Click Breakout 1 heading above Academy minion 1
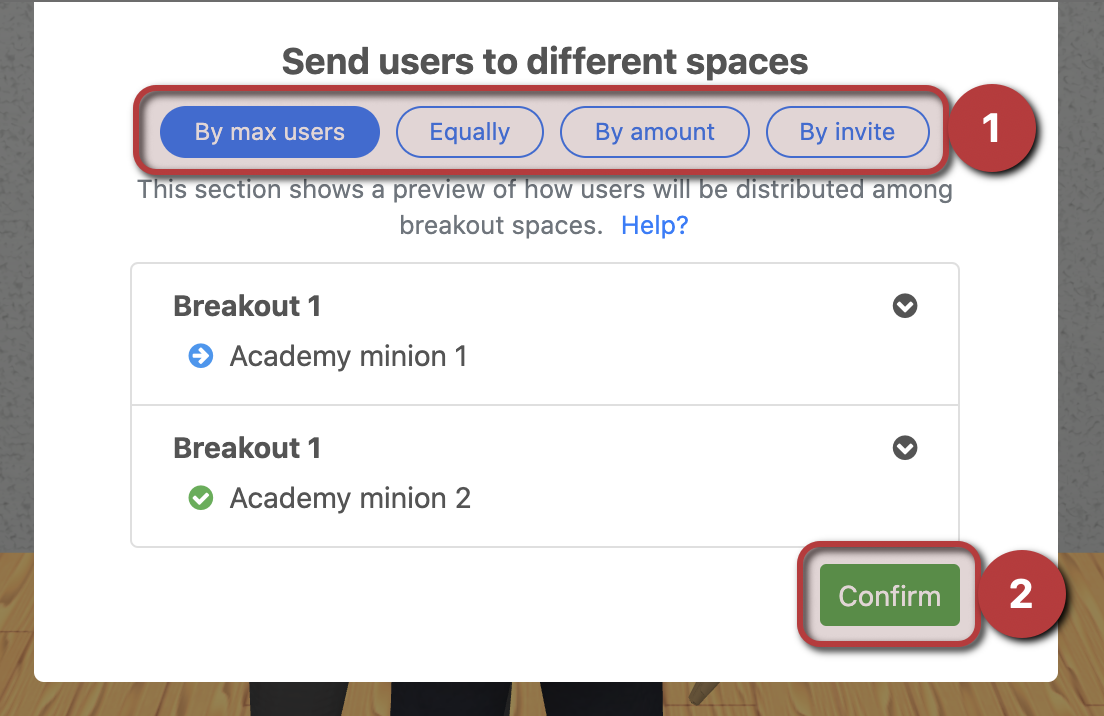 tap(247, 306)
